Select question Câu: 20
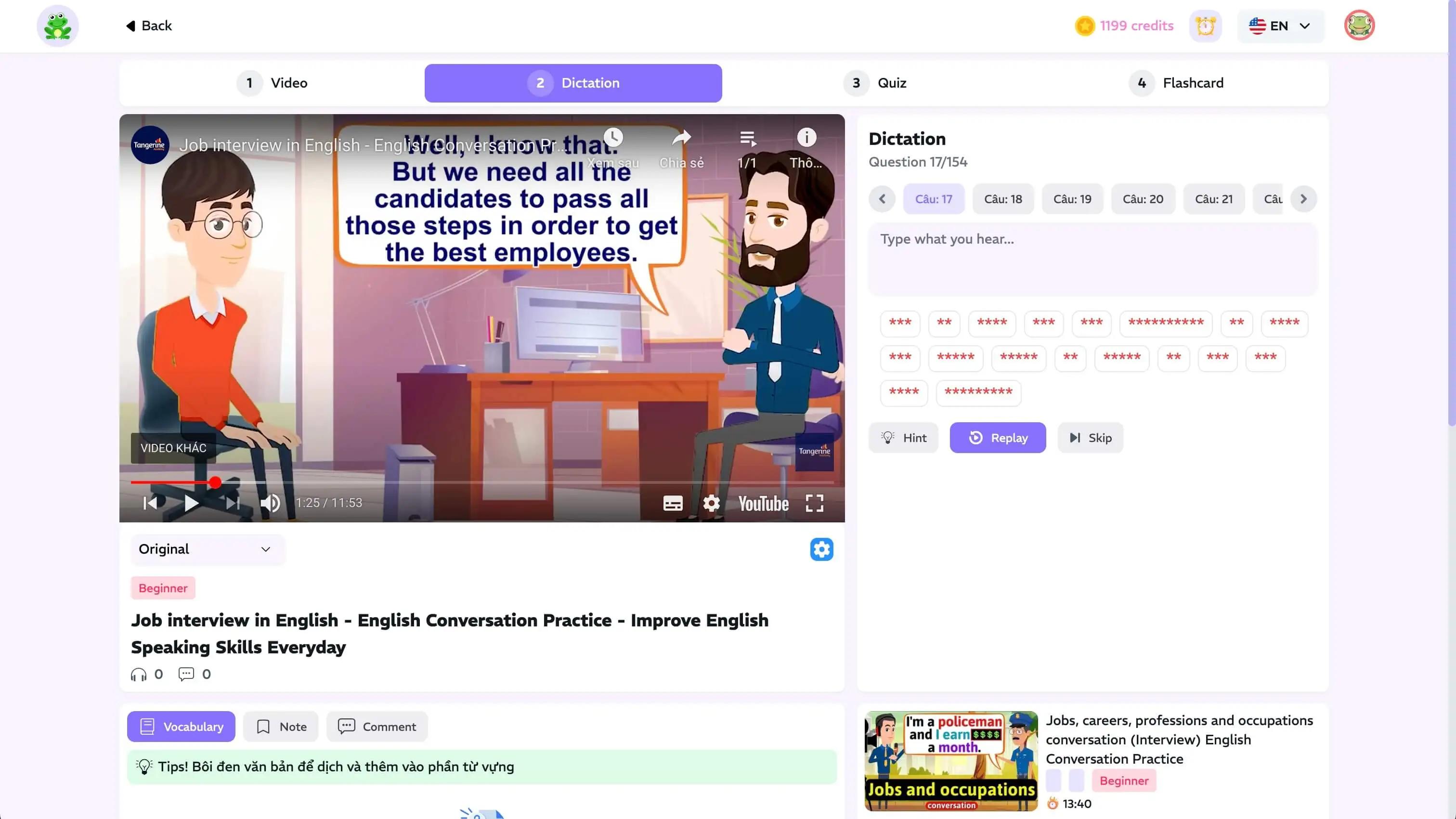The height and width of the screenshot is (819, 1456). click(1143, 199)
